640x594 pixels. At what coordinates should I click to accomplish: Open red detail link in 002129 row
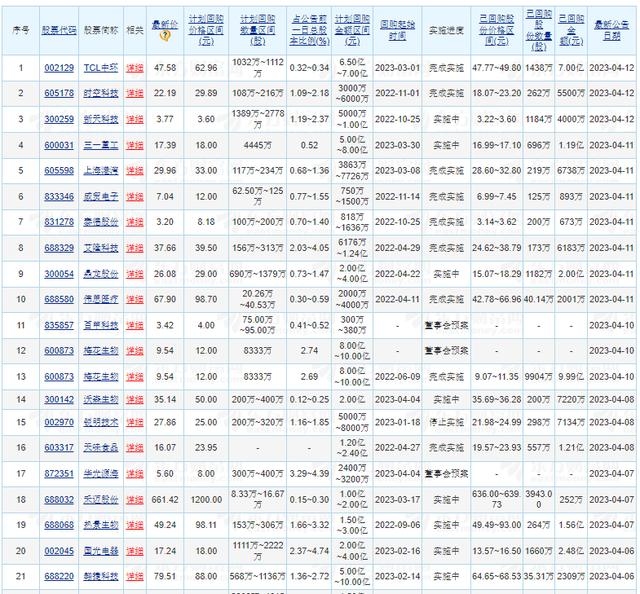point(135,68)
